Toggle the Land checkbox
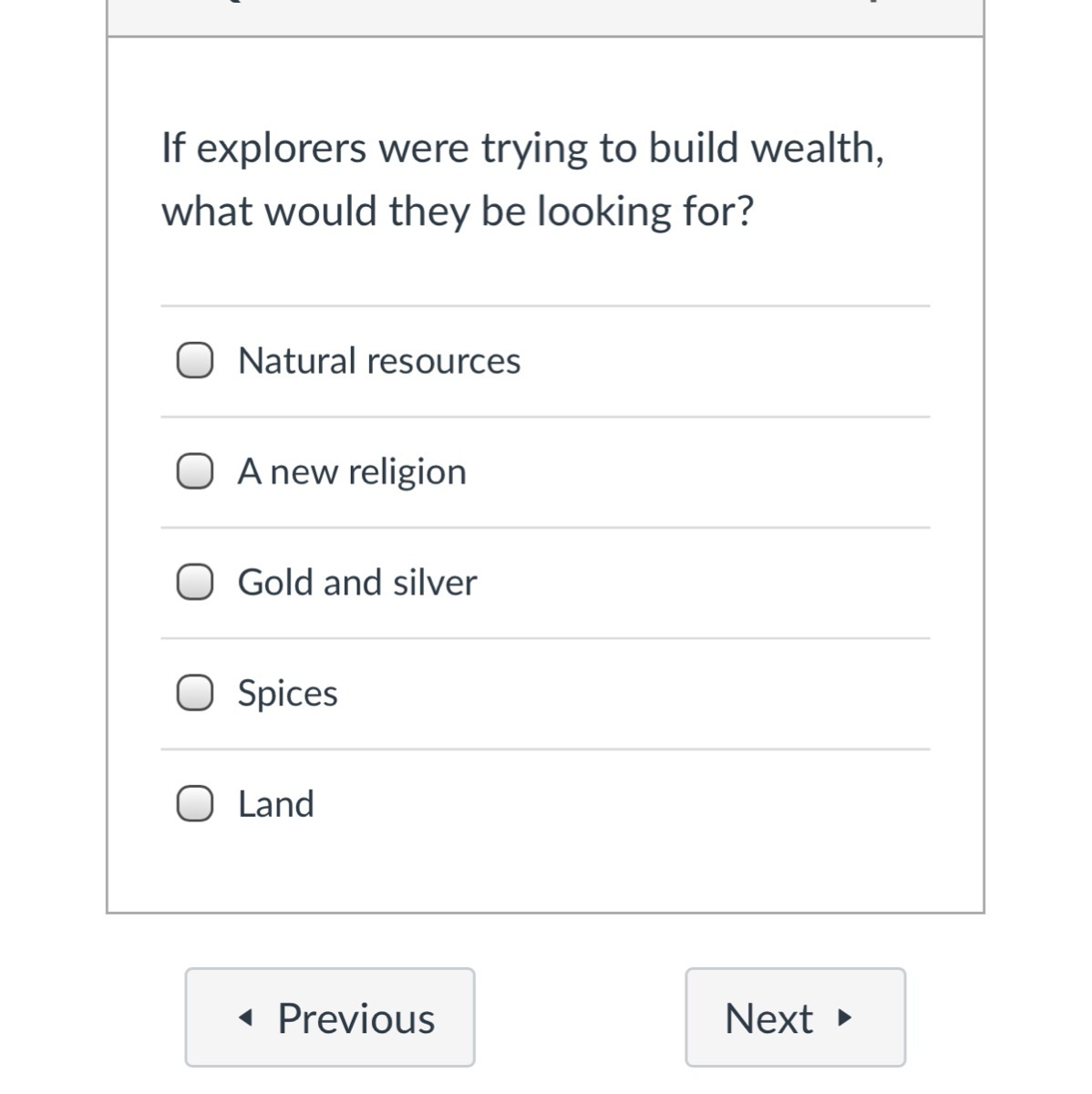This screenshot has height=1094, width=1092. pyautogui.click(x=195, y=804)
